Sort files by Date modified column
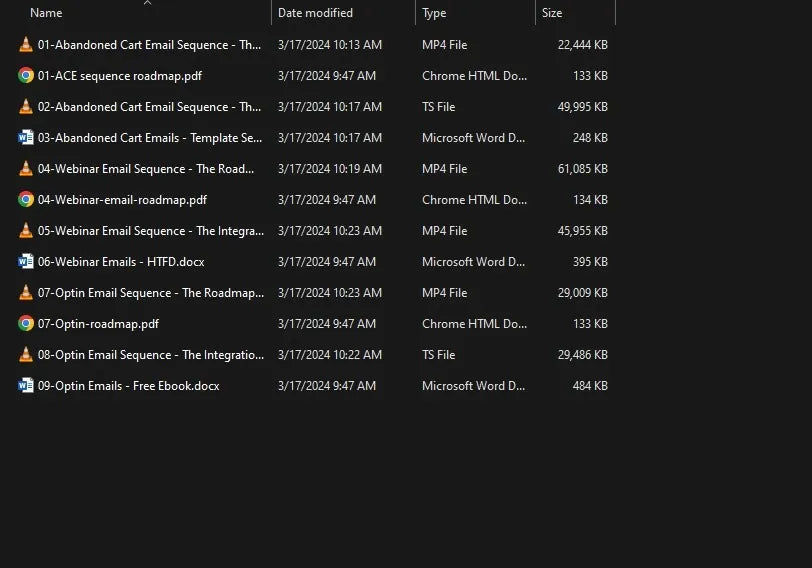Viewport: 812px width, 568px height. 315,13
